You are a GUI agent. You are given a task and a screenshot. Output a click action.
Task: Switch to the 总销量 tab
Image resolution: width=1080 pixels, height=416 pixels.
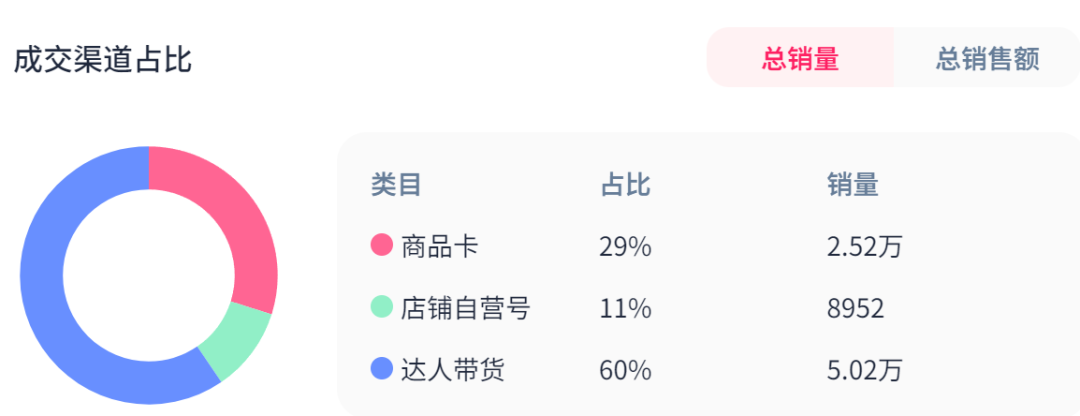(799, 58)
